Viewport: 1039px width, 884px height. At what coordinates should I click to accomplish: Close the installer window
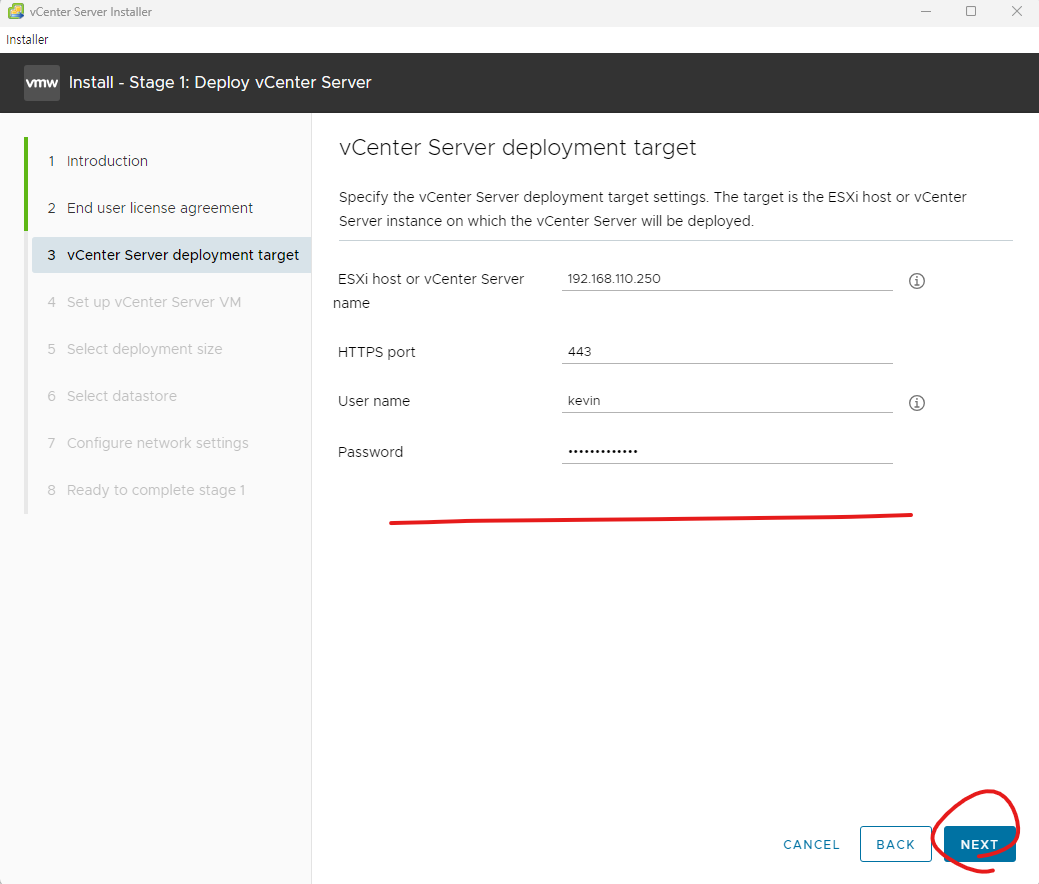[1016, 11]
